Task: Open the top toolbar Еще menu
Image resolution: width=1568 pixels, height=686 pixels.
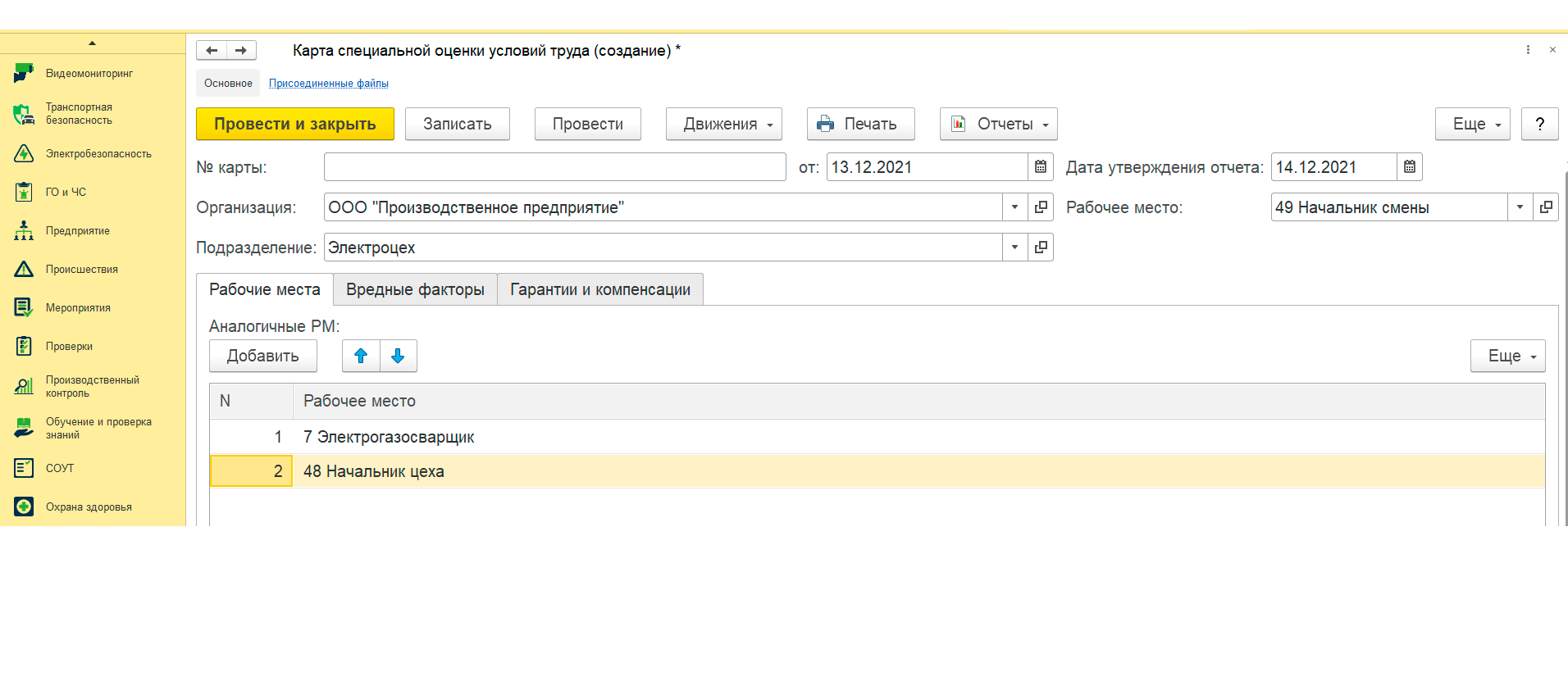Action: tap(1473, 124)
